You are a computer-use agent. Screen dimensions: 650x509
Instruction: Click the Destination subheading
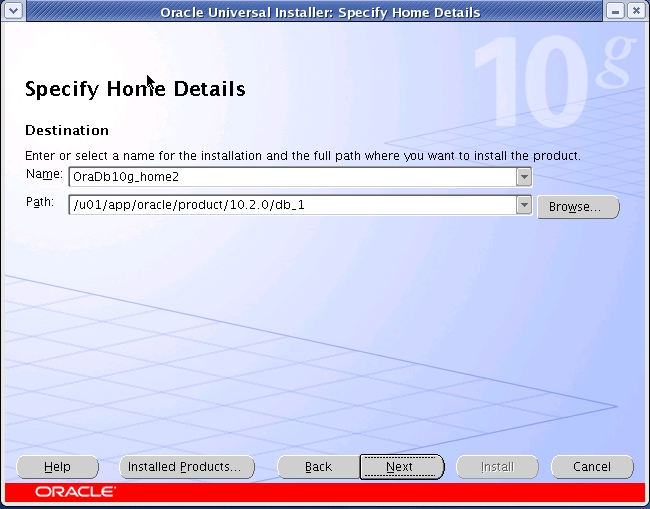(67, 130)
